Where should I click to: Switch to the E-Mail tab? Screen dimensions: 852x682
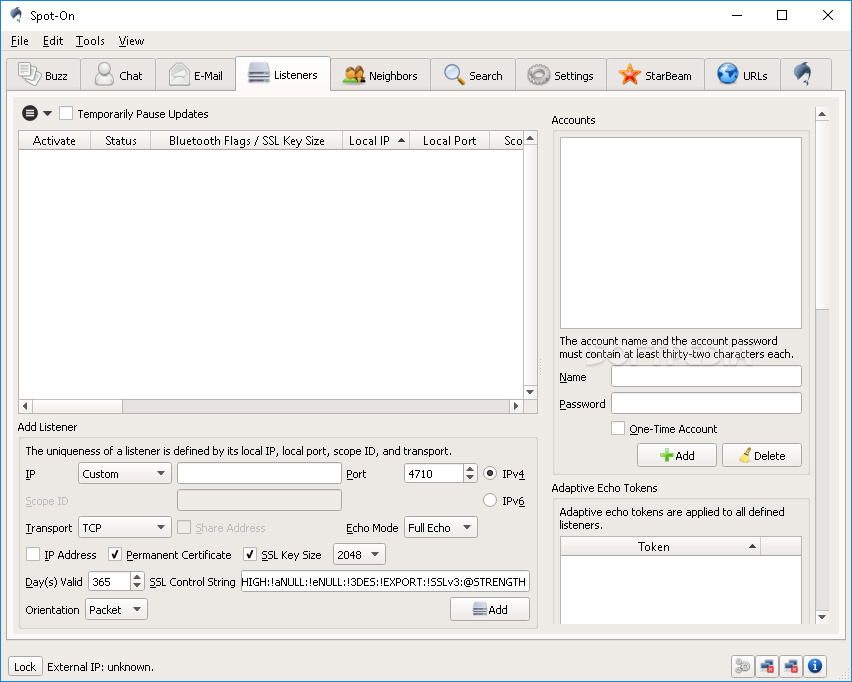[x=196, y=74]
